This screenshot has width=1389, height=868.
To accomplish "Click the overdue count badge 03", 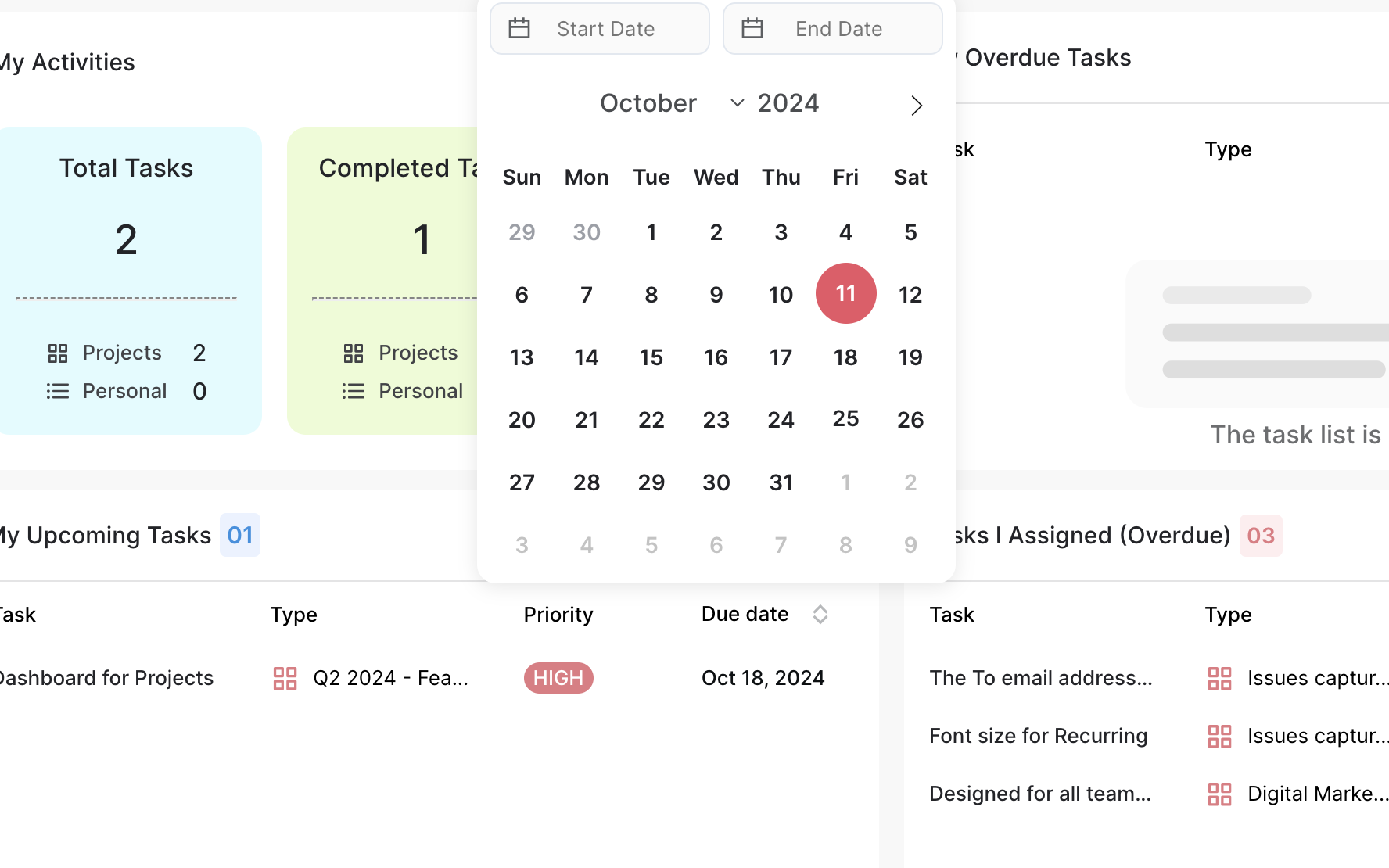I will [1261, 536].
